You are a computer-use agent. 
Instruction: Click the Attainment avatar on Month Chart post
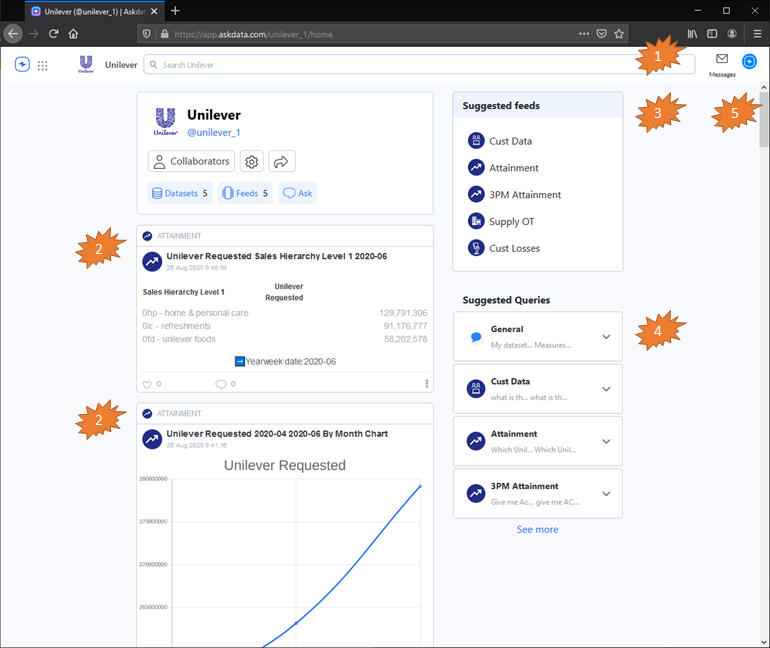152,439
